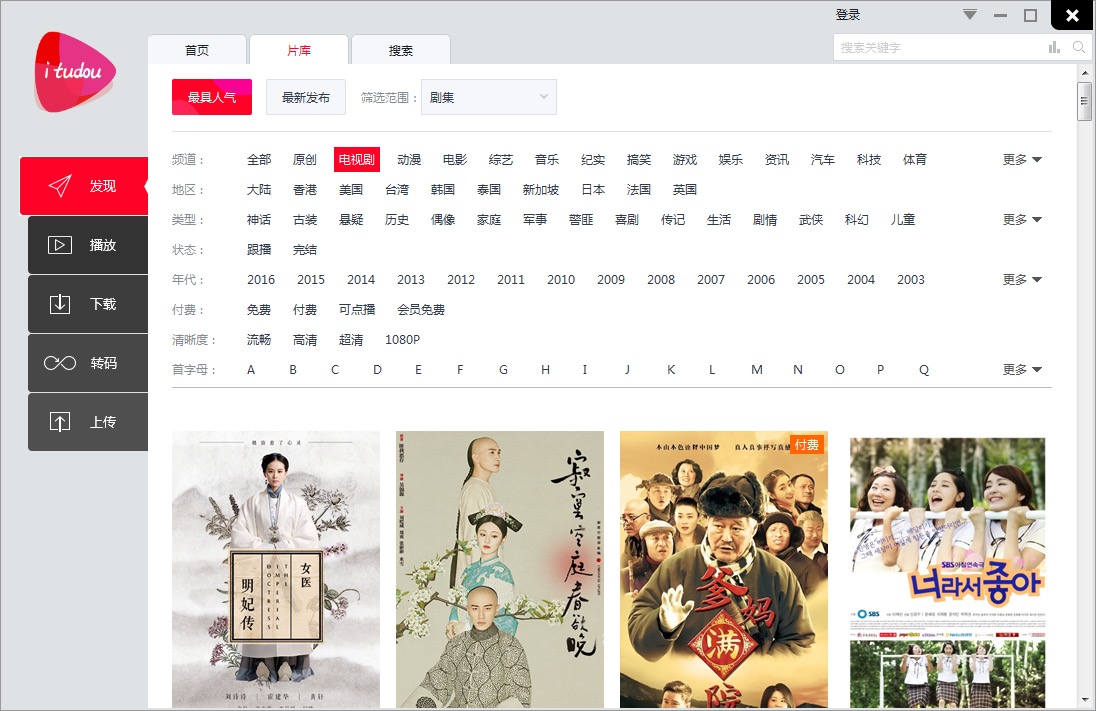Filter by 可点播 payment type
The width and height of the screenshot is (1096, 711).
coord(356,310)
